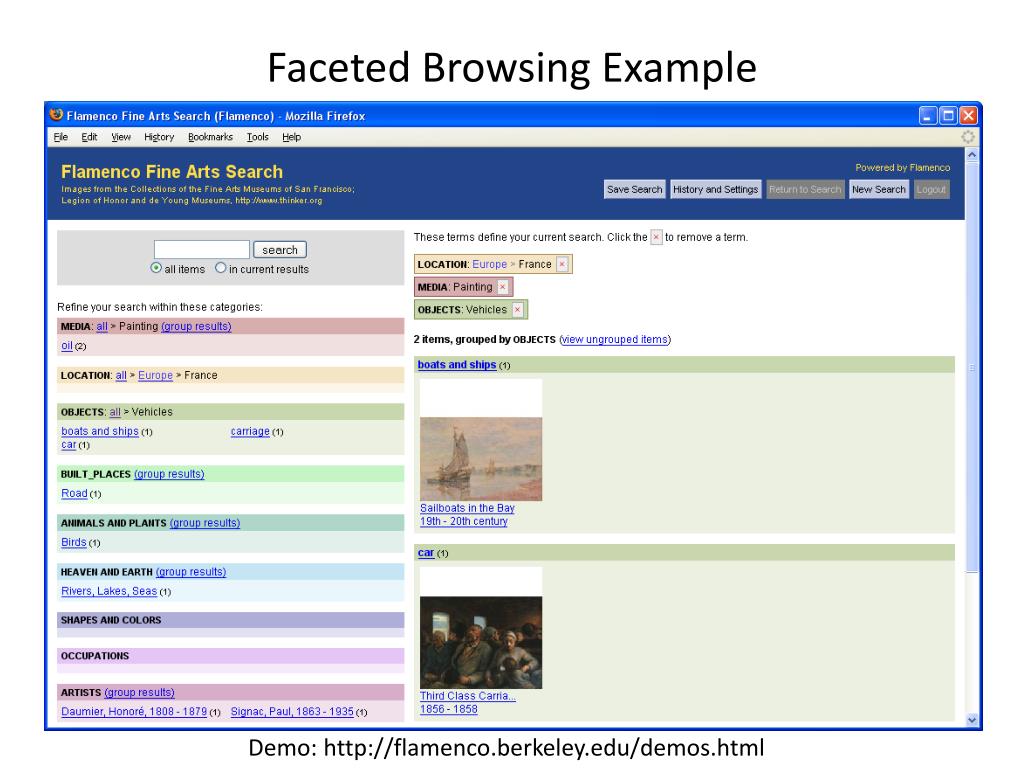This screenshot has width=1024, height=768.
Task: Click the SHAPES AND COLORS facet header
Action: (231, 620)
